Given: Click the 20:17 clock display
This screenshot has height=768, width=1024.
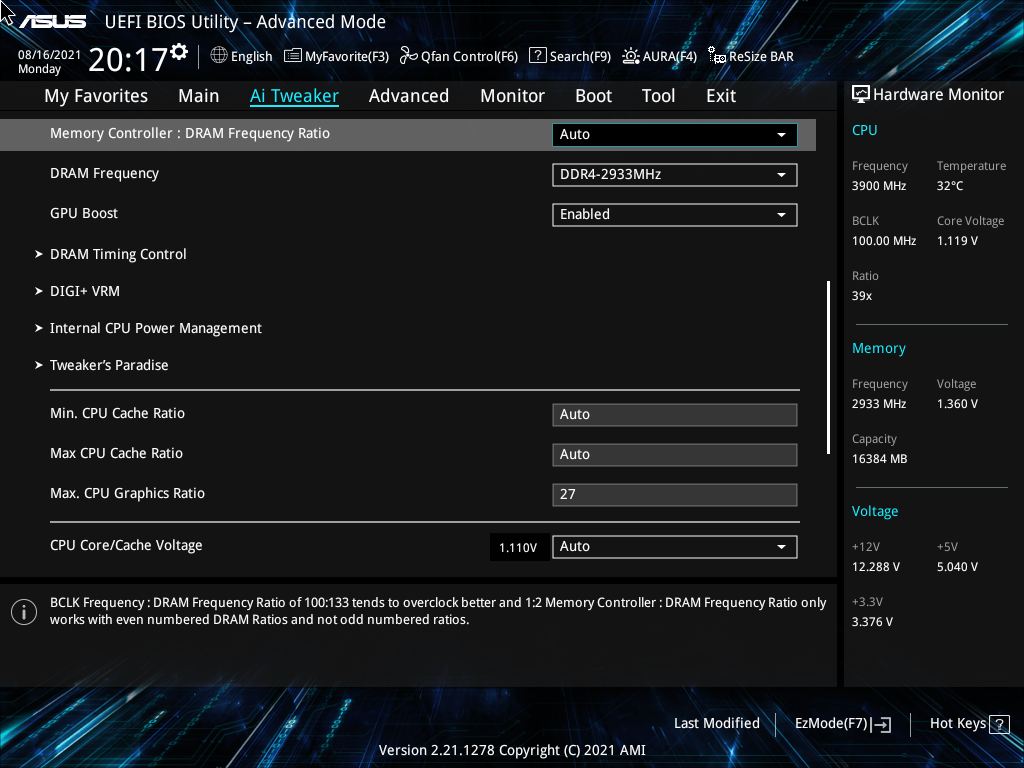Looking at the screenshot, I should tap(128, 59).
